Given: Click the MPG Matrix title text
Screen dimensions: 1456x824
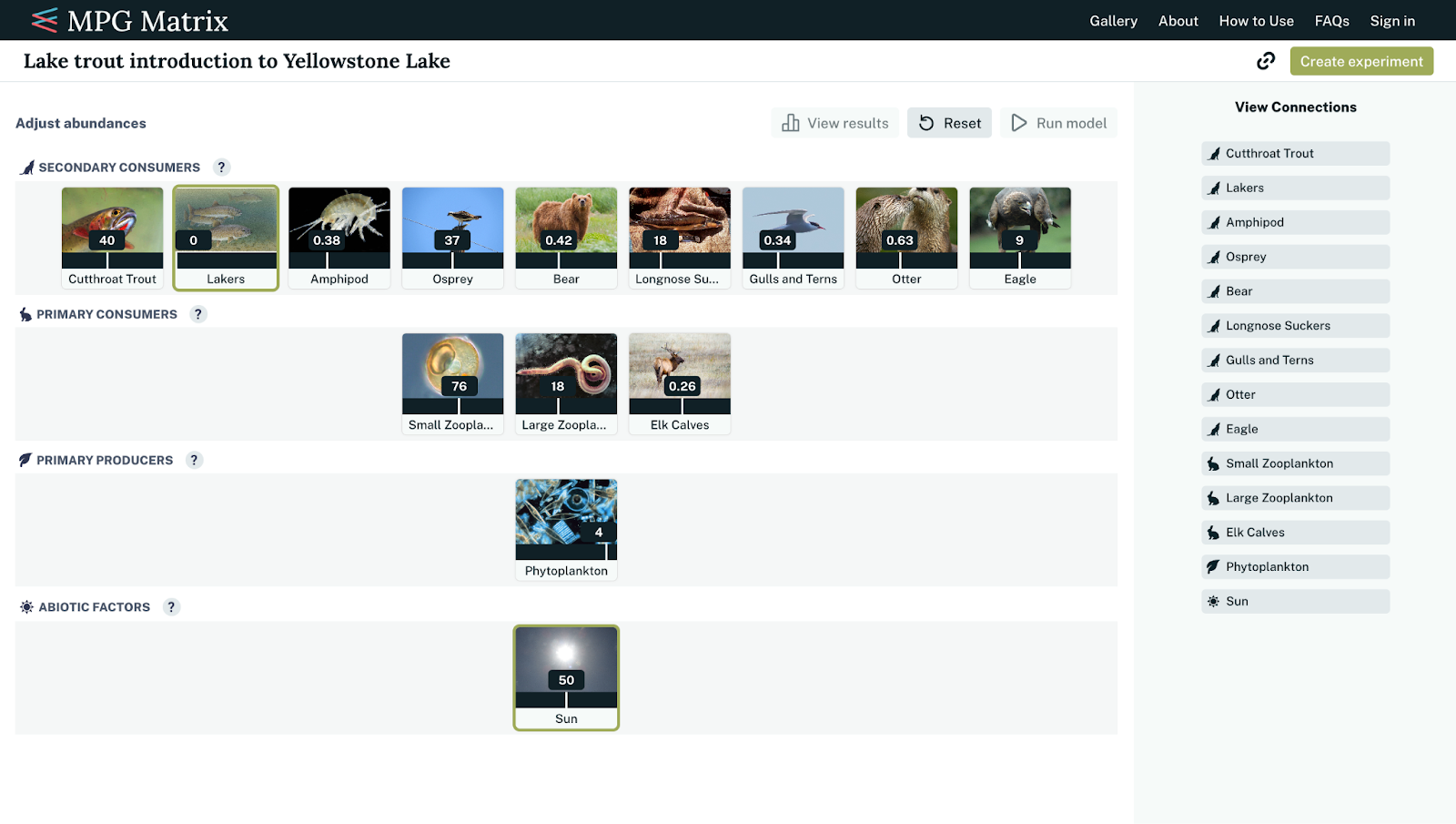Looking at the screenshot, I should pyautogui.click(x=147, y=21).
